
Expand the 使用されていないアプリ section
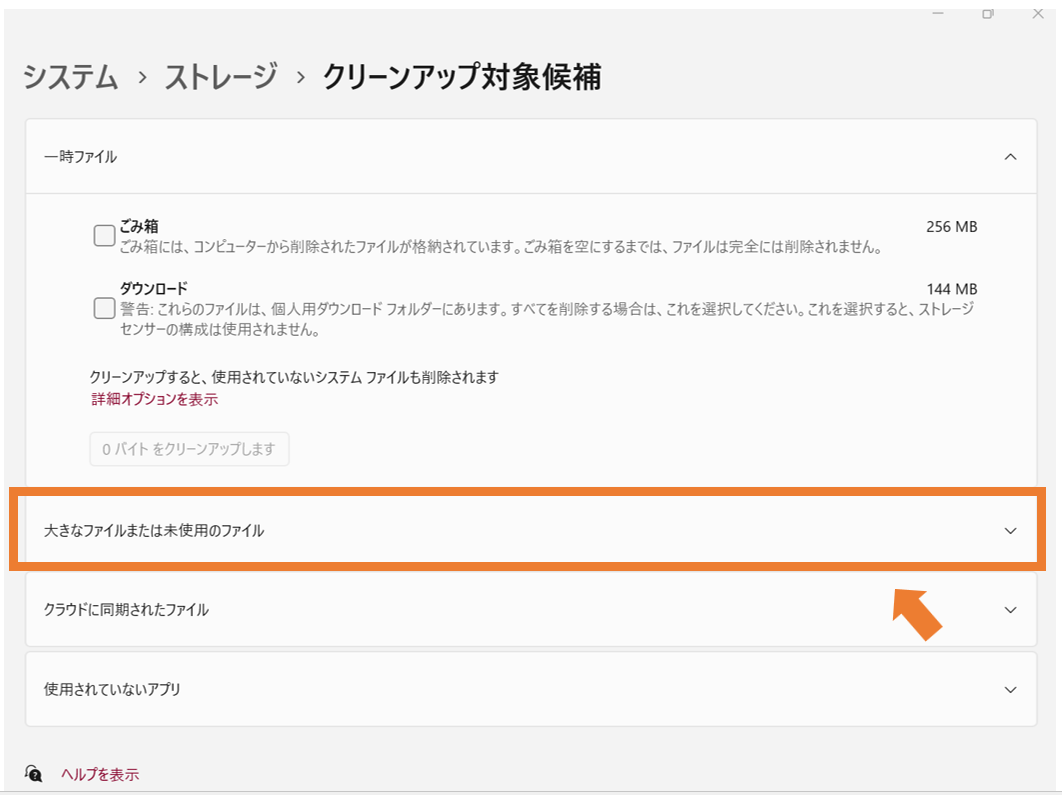point(530,689)
